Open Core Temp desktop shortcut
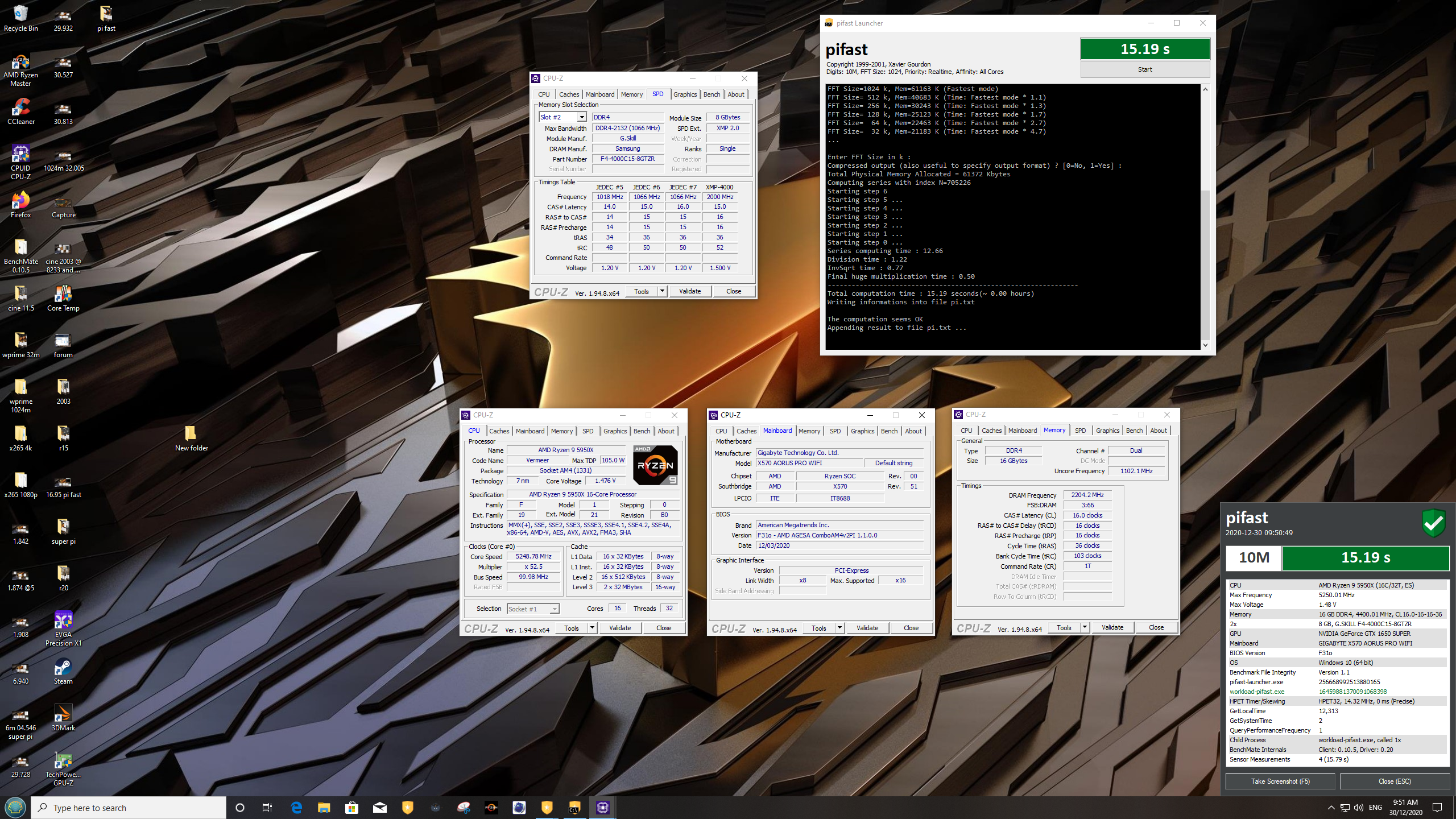This screenshot has height=819, width=1456. pos(63,299)
